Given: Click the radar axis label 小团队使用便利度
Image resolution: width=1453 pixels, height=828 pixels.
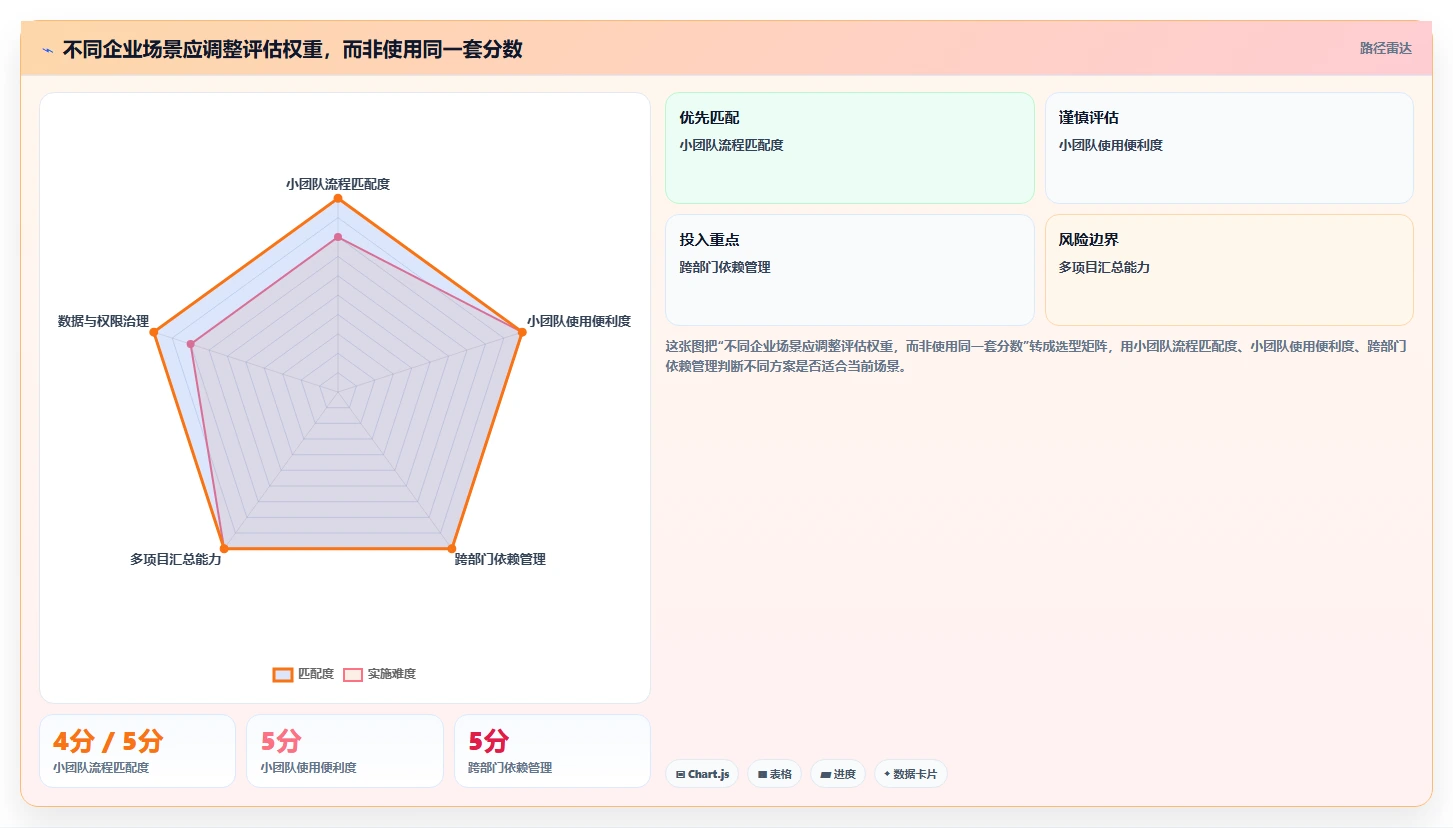Looking at the screenshot, I should pyautogui.click(x=579, y=321).
